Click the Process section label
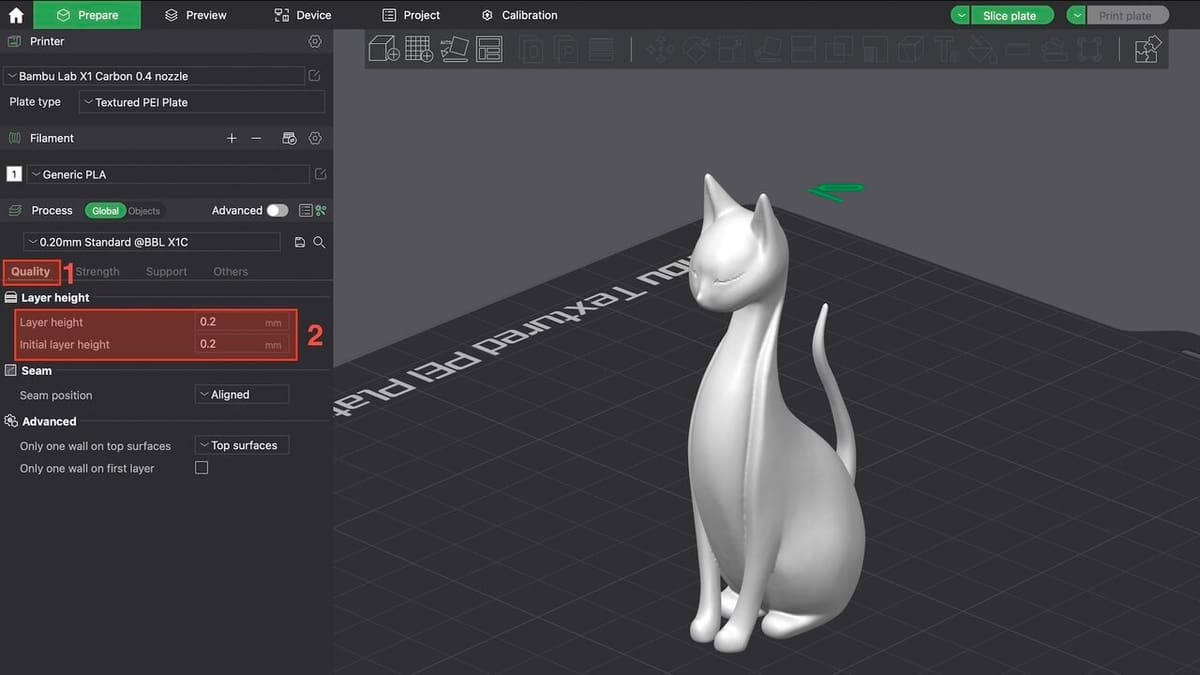This screenshot has width=1200, height=675. coord(52,211)
